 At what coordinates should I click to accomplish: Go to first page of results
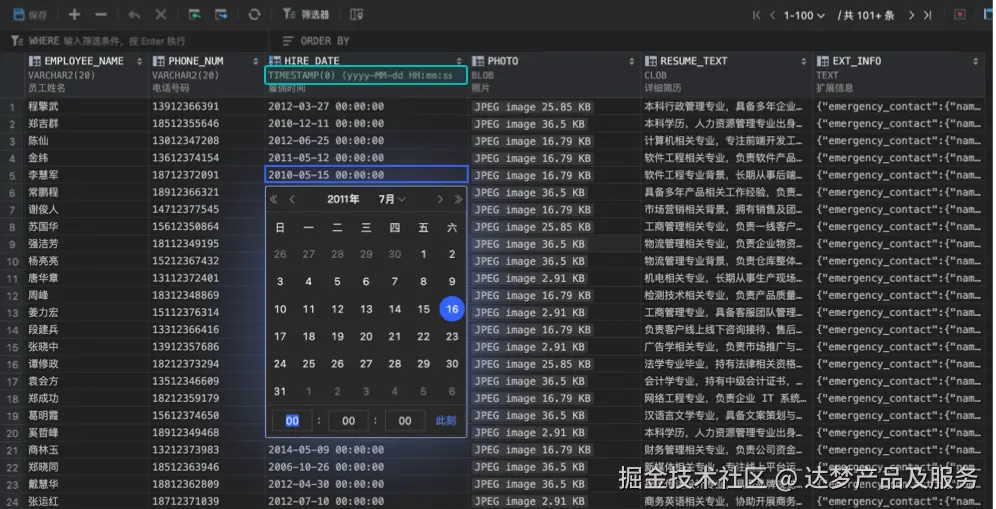756,15
